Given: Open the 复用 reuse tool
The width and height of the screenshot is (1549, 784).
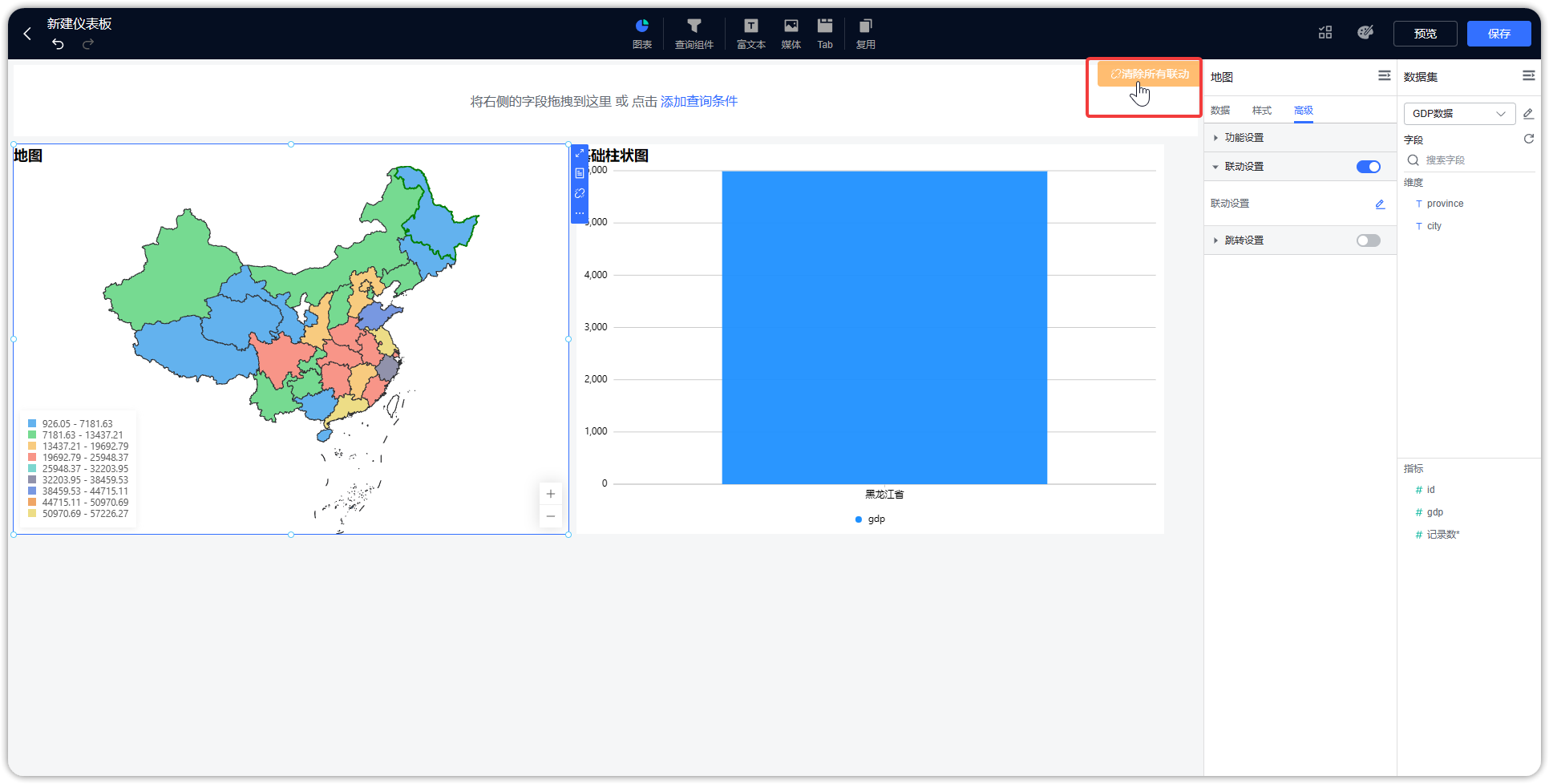Looking at the screenshot, I should pyautogui.click(x=866, y=34).
